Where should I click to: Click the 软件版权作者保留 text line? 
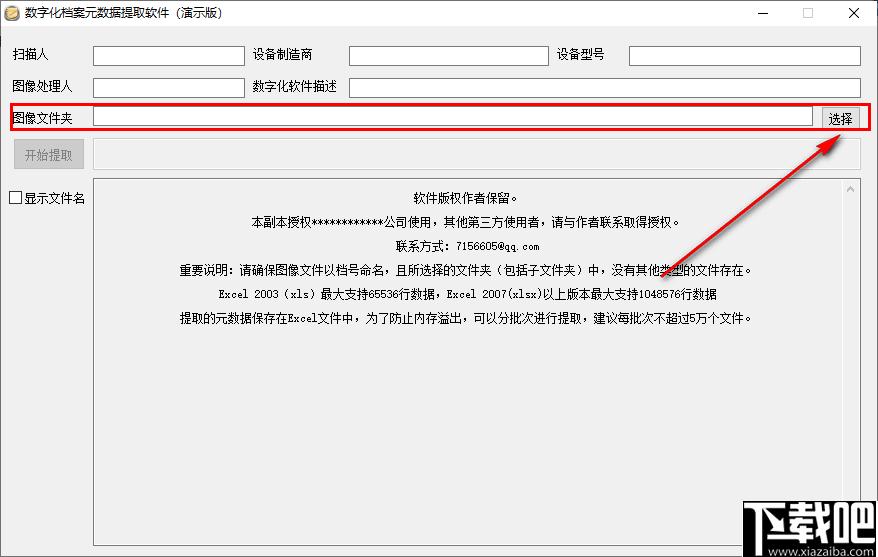465,198
